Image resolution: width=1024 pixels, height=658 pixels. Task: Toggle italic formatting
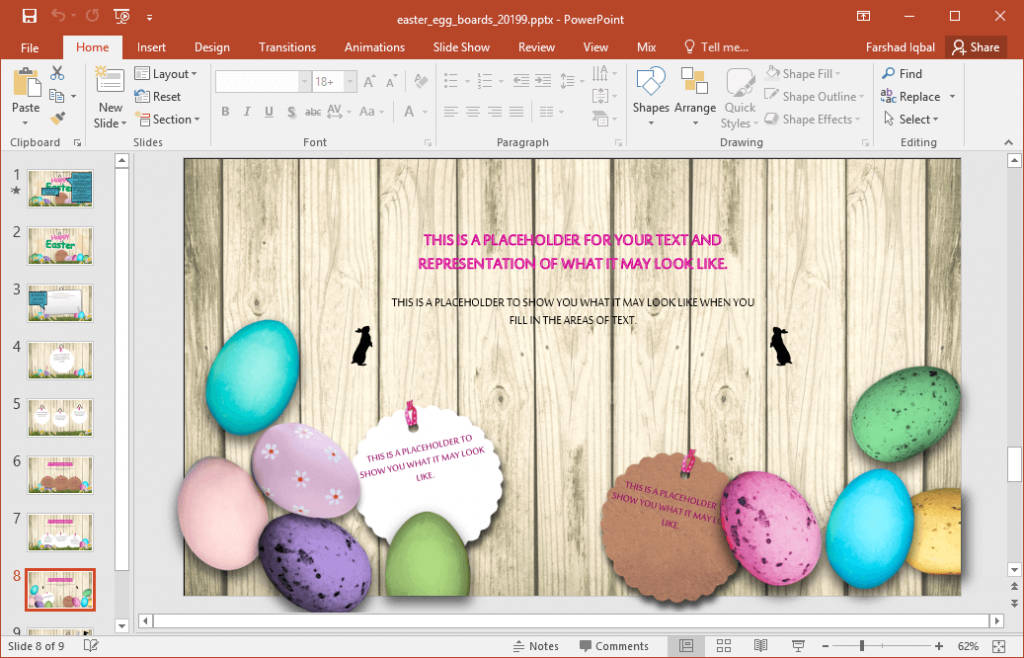coord(246,112)
